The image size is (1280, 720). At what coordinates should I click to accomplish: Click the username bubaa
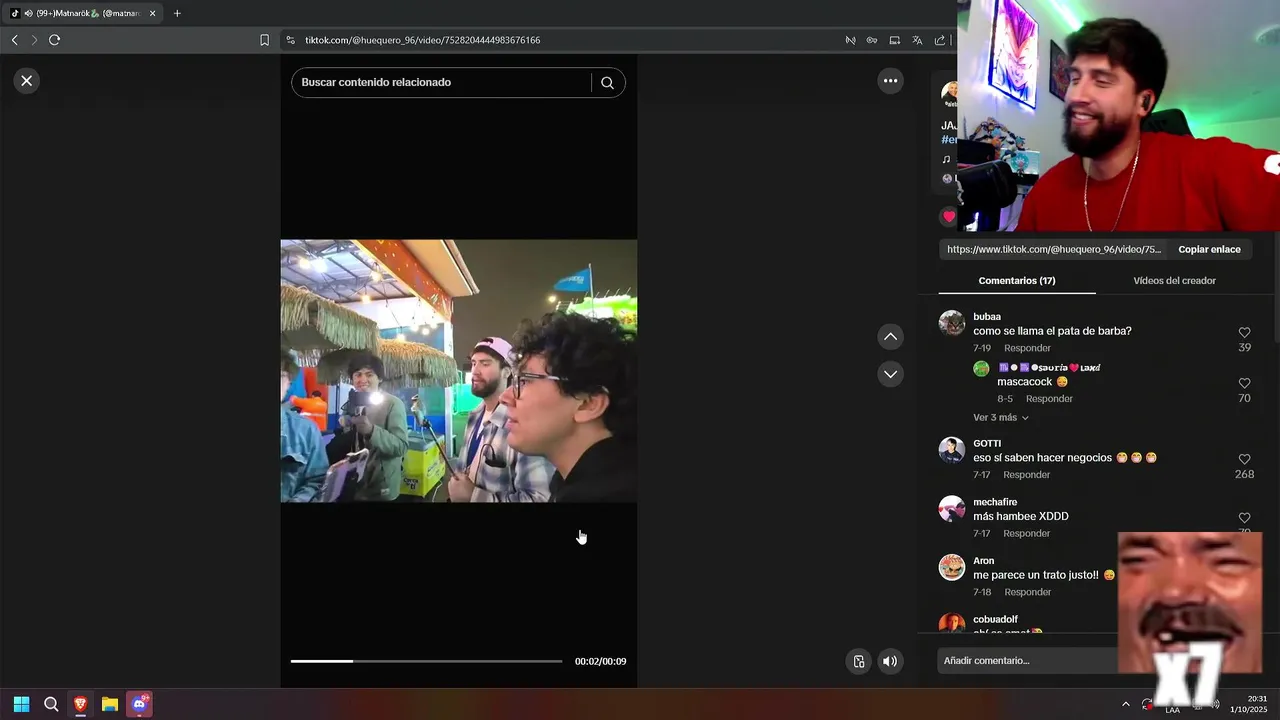tap(987, 317)
